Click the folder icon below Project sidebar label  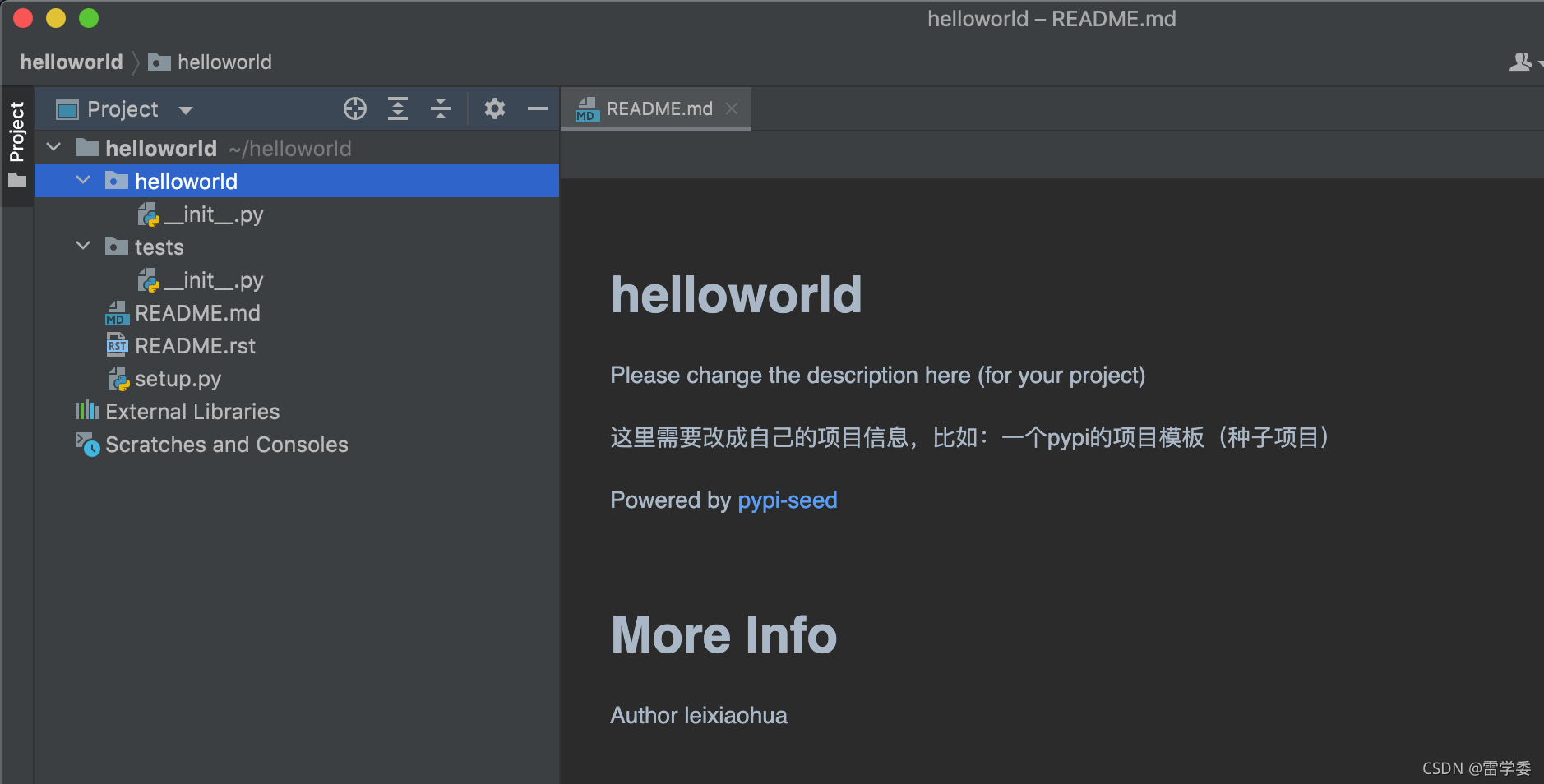tap(17, 180)
